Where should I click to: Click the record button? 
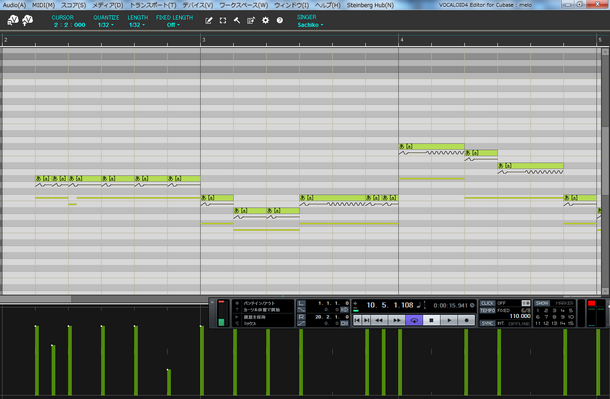466,320
